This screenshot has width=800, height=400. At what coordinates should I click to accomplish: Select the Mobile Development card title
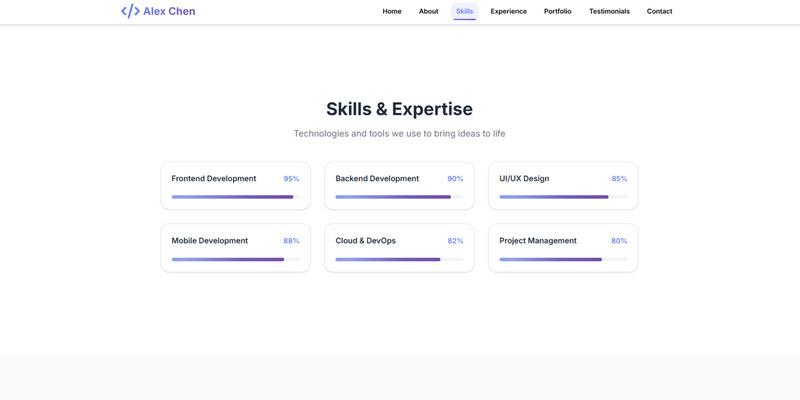[209, 241]
